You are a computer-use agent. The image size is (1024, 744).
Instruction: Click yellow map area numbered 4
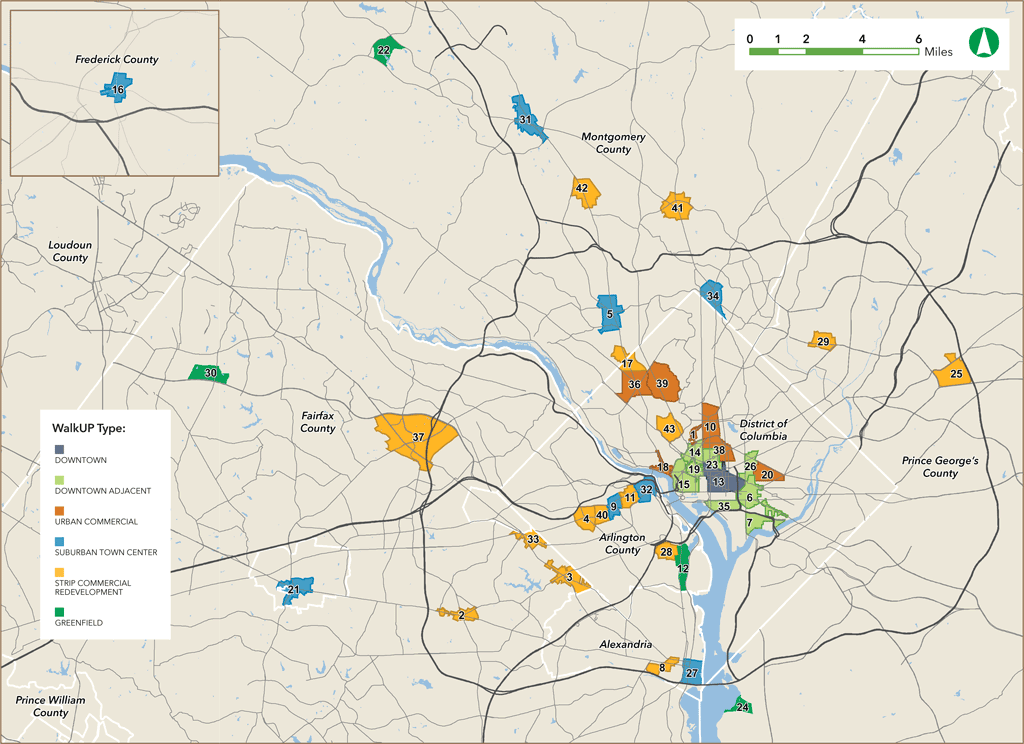585,519
